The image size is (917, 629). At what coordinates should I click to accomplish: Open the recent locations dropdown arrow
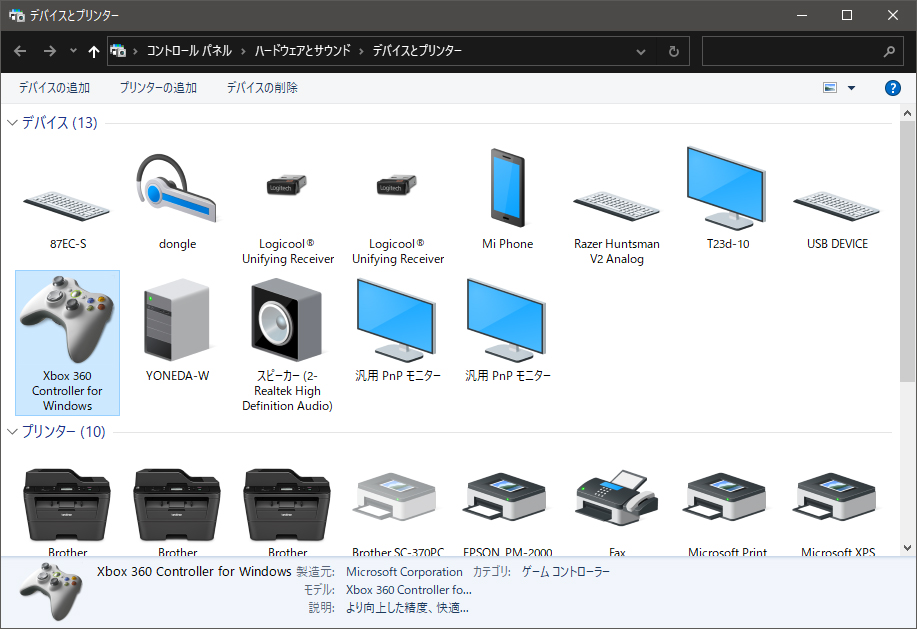tap(73, 51)
